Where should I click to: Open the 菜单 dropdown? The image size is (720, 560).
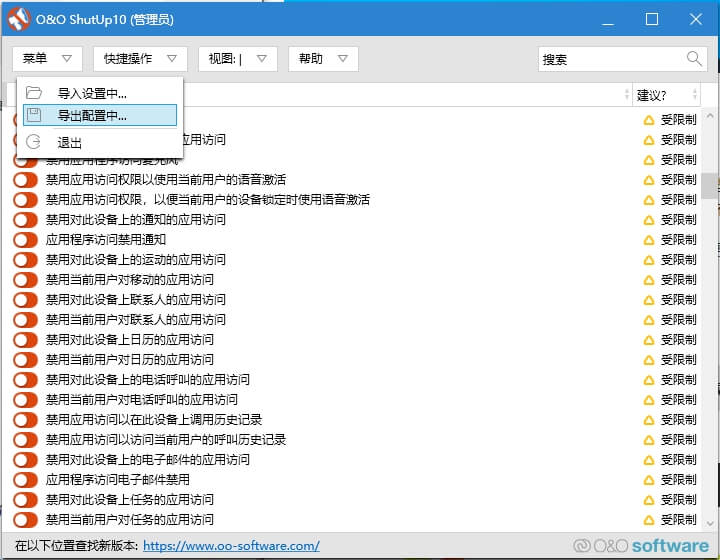coord(47,59)
